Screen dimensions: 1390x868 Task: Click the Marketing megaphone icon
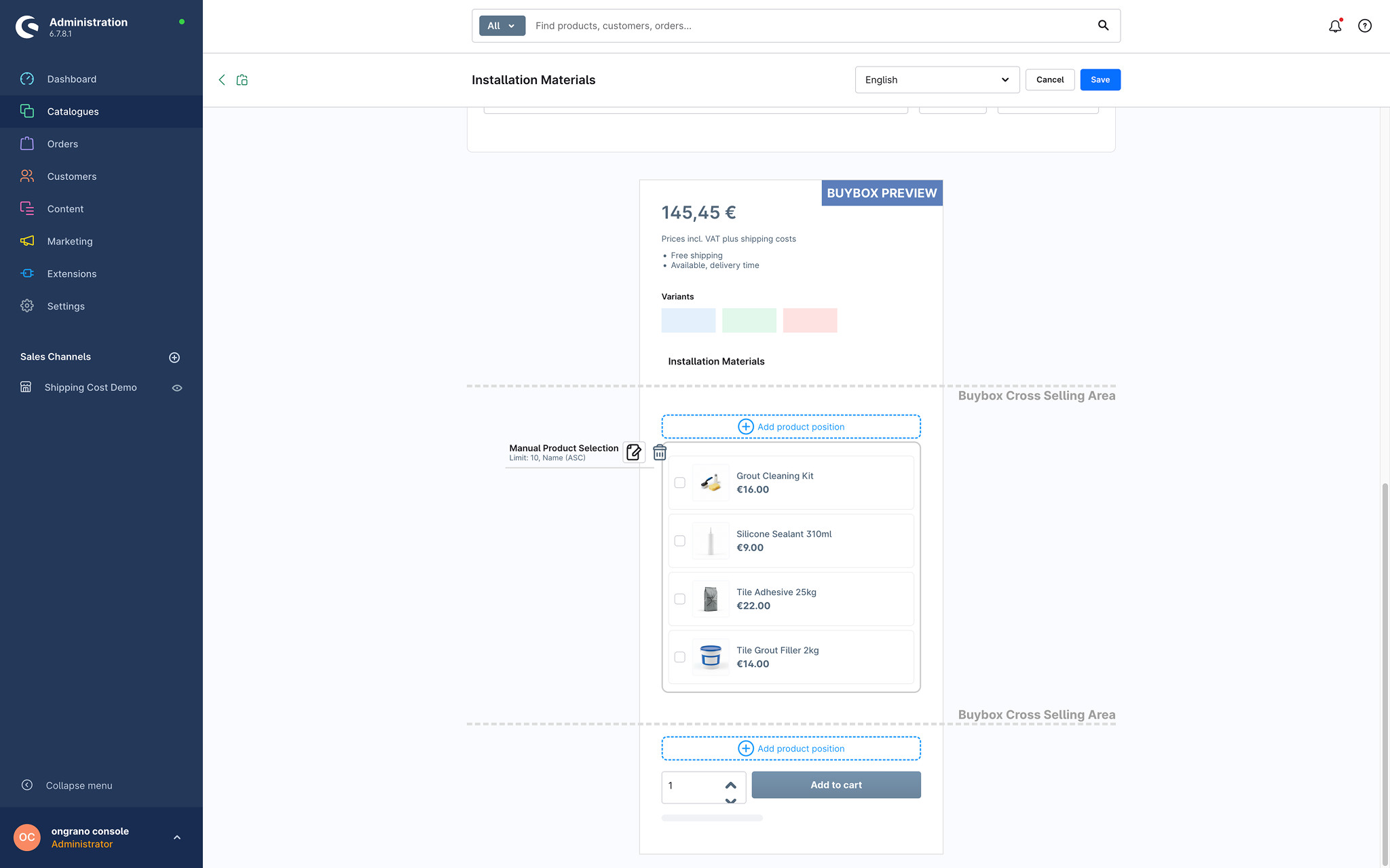pos(27,241)
